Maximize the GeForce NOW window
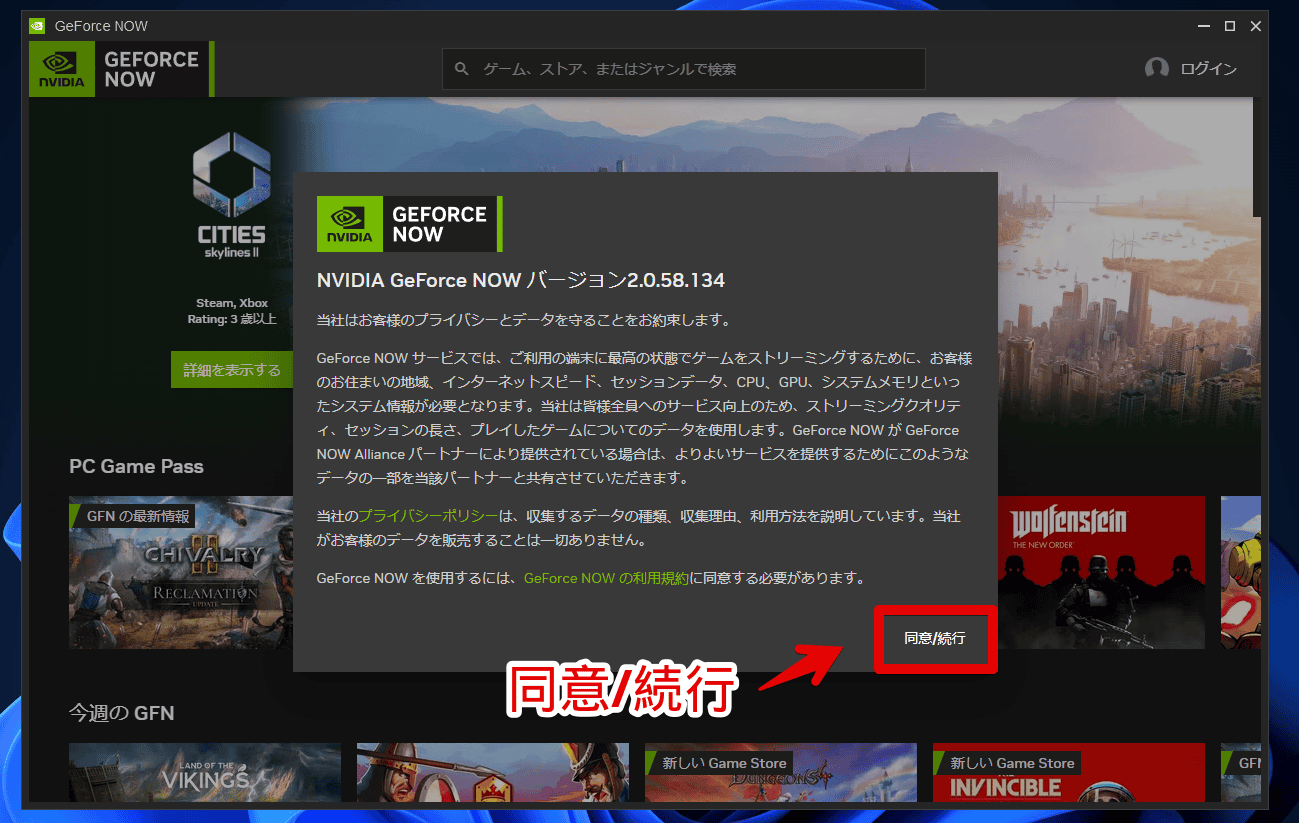The height and width of the screenshot is (823, 1299). 1230,25
